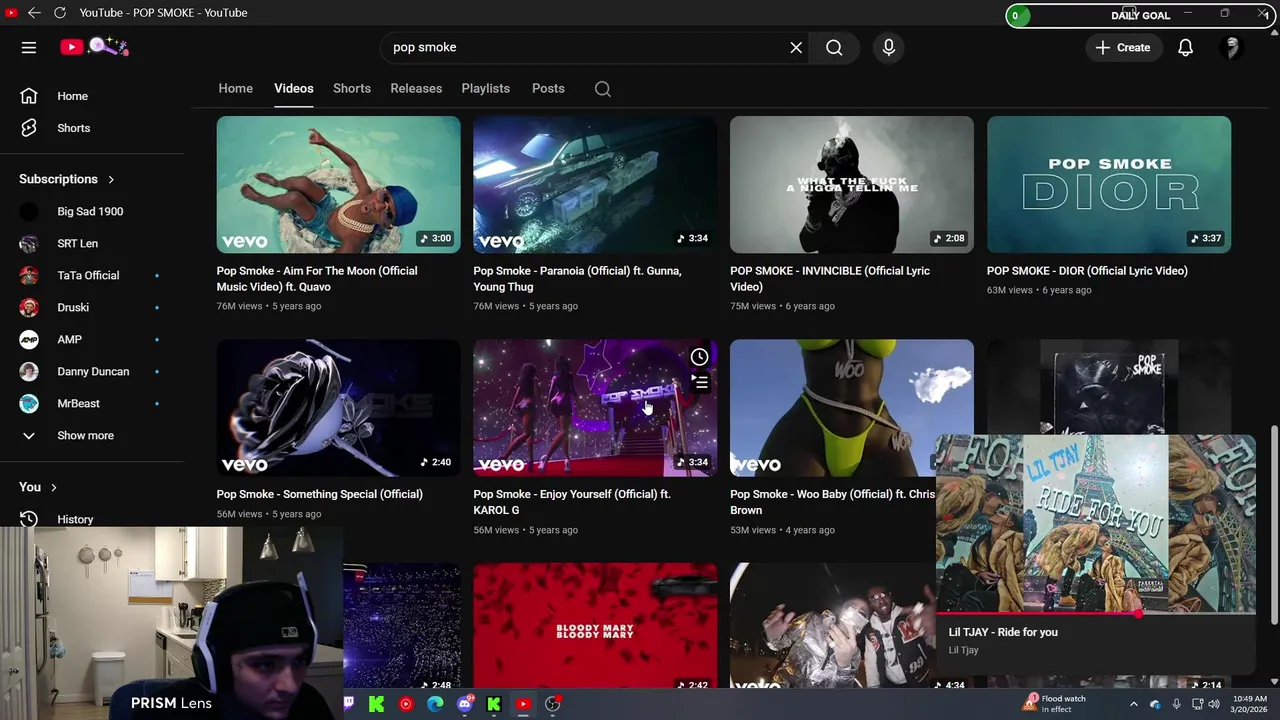Open Shorts in the sidebar
This screenshot has height=720, width=1280.
[92, 128]
